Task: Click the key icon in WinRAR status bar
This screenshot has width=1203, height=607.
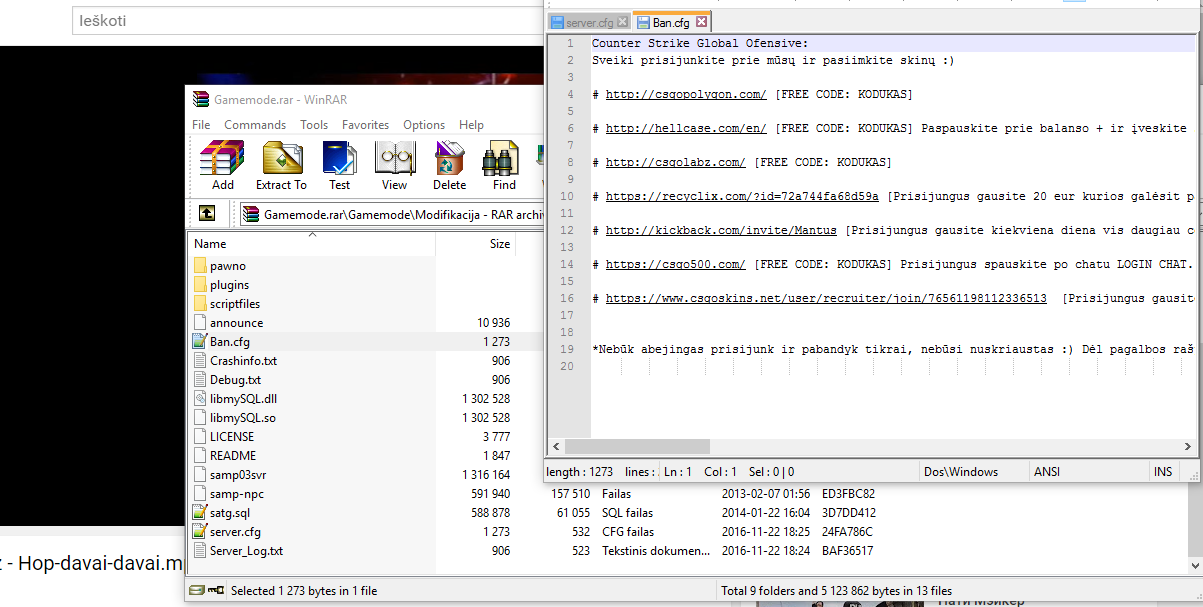Action: tap(216, 590)
